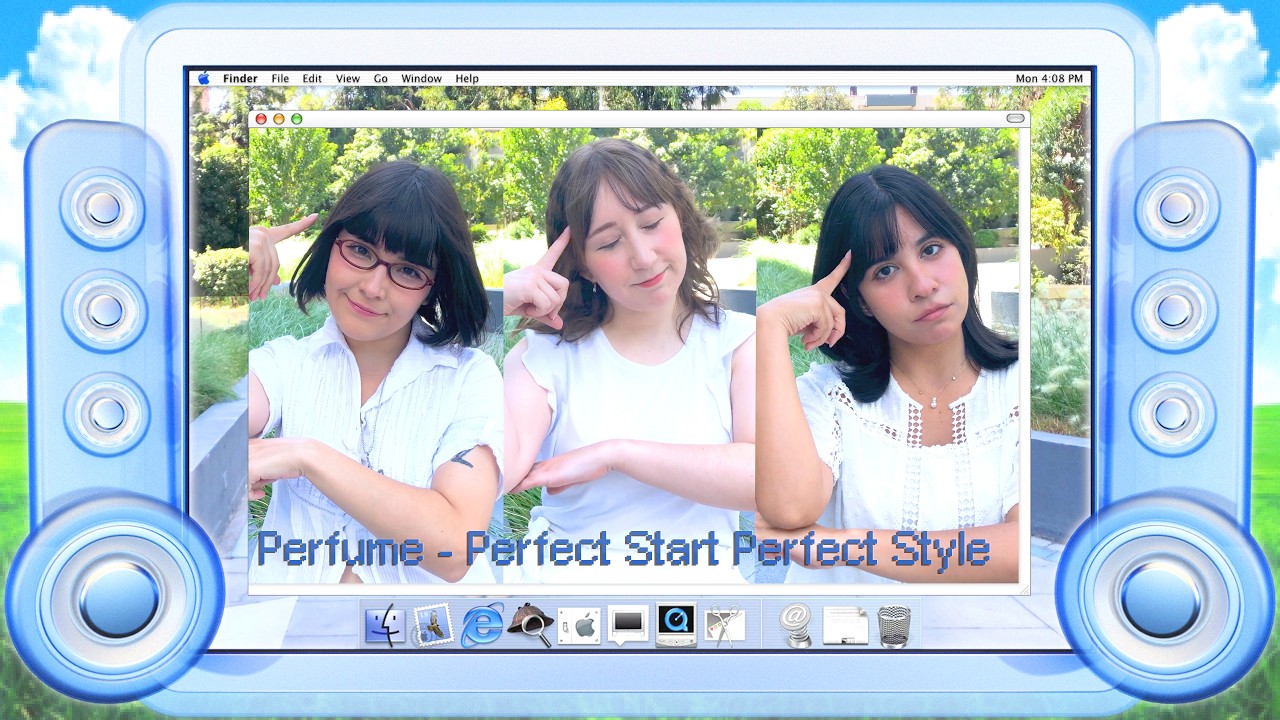The height and width of the screenshot is (720, 1280).
Task: Open the Trash in the dock
Action: [x=894, y=626]
